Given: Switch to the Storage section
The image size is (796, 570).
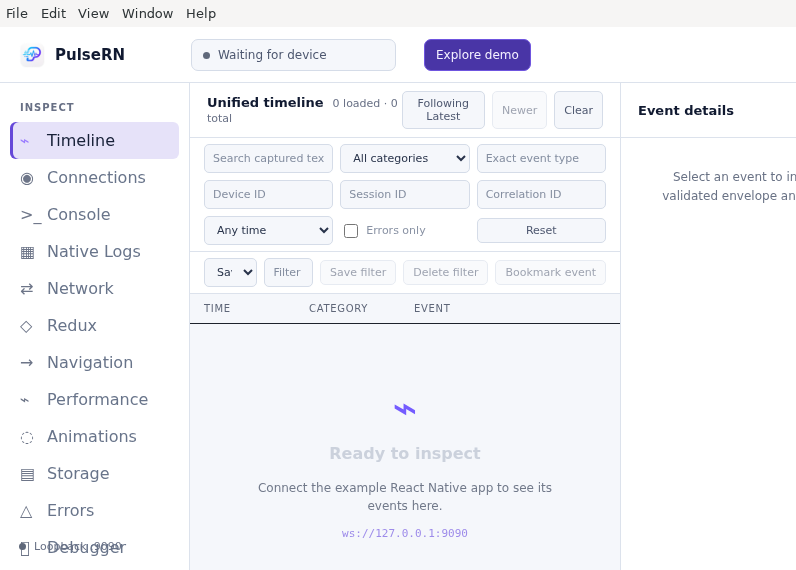Looking at the screenshot, I should click(x=94, y=474).
